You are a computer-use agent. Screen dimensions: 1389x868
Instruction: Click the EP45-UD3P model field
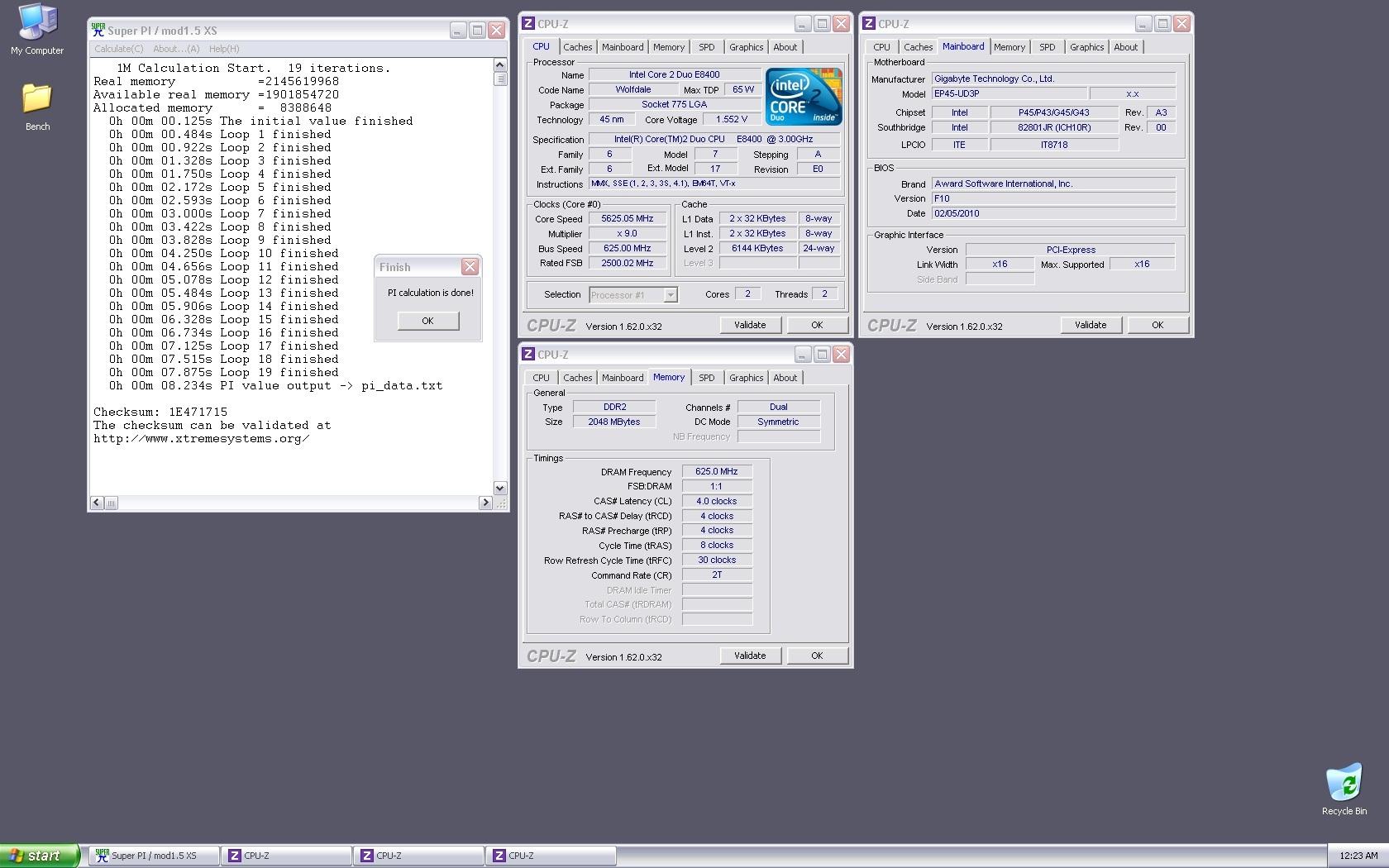point(1008,93)
